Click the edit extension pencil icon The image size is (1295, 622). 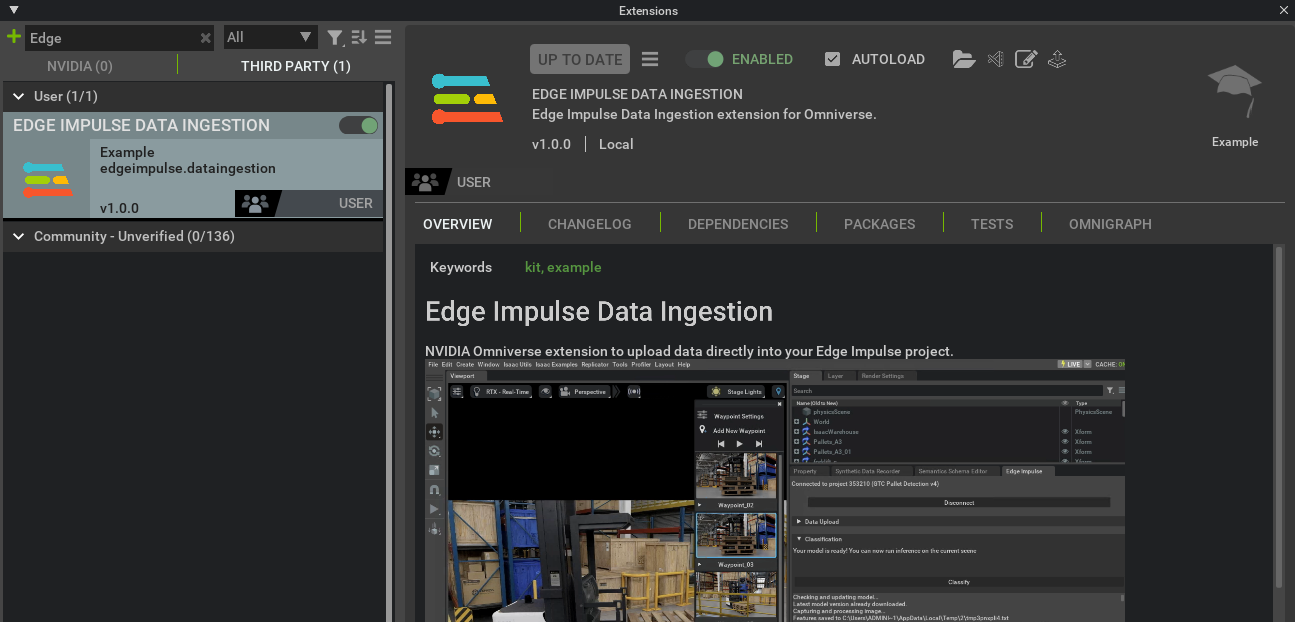1026,59
